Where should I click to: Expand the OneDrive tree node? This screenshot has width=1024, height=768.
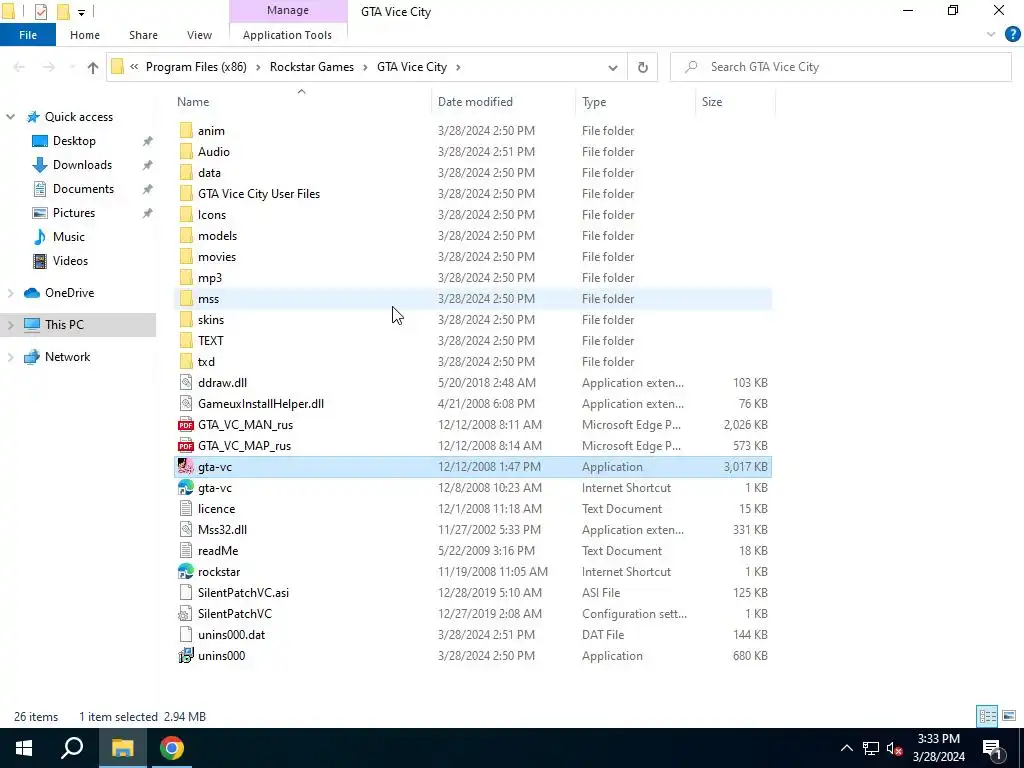[10, 293]
